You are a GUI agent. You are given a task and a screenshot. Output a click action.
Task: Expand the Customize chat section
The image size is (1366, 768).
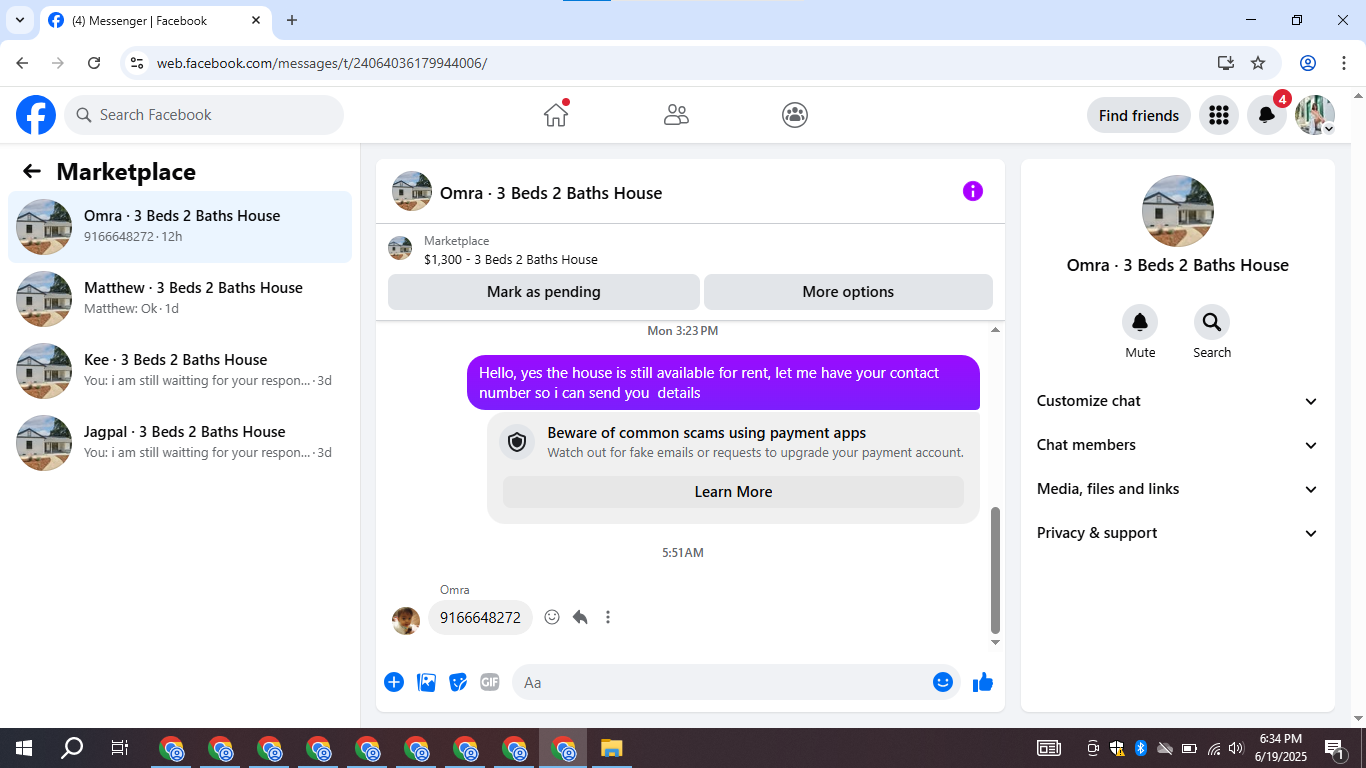1178,401
